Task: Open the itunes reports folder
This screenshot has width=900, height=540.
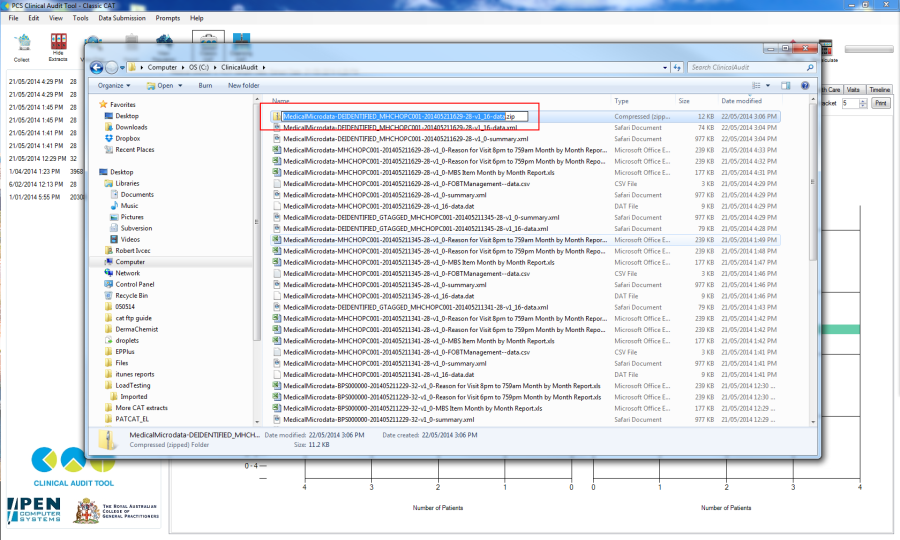Action: (130, 374)
